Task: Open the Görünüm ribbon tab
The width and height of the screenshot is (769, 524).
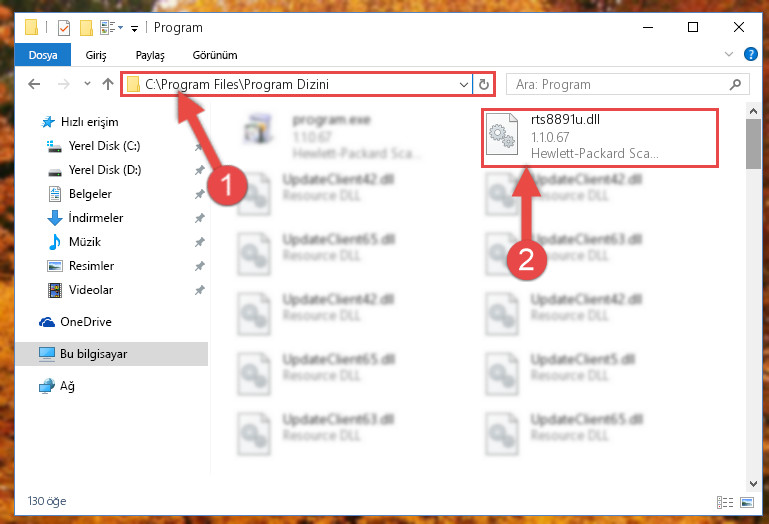Action: 215,55
